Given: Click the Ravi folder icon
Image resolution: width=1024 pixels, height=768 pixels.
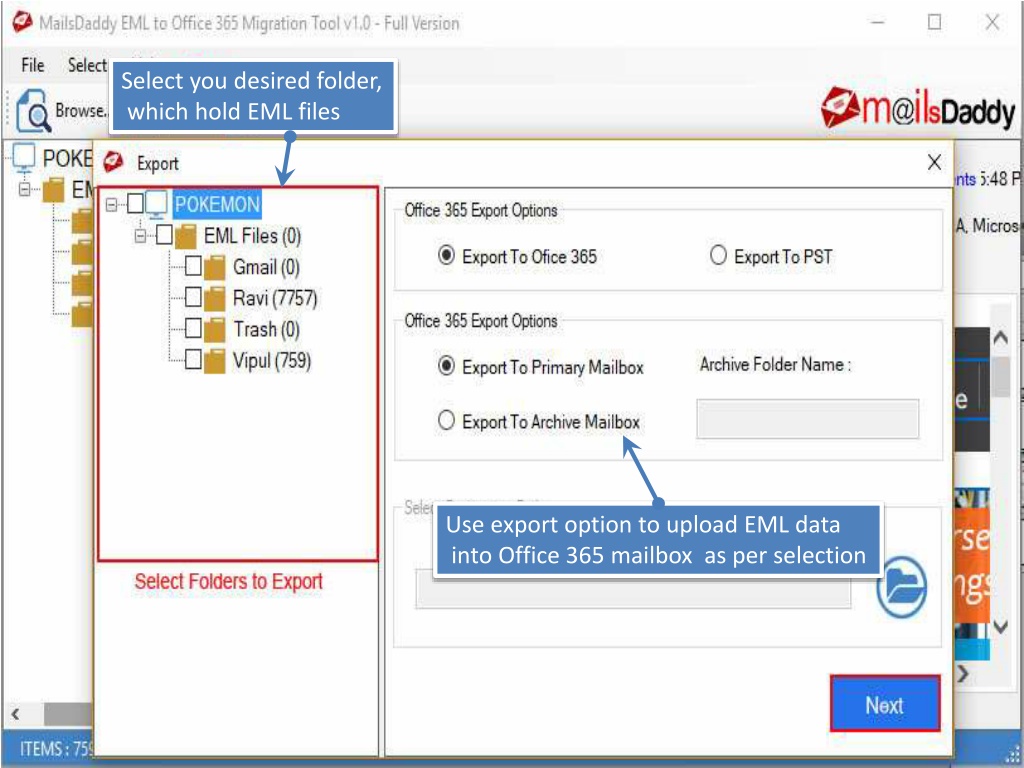Looking at the screenshot, I should pos(214,298).
